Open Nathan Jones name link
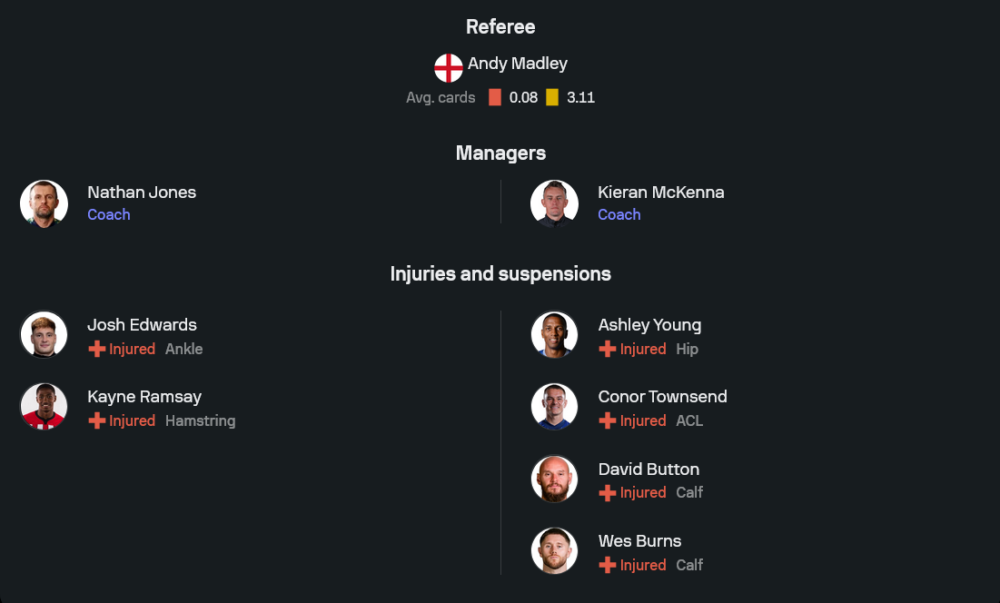1000x603 pixels. pos(141,192)
